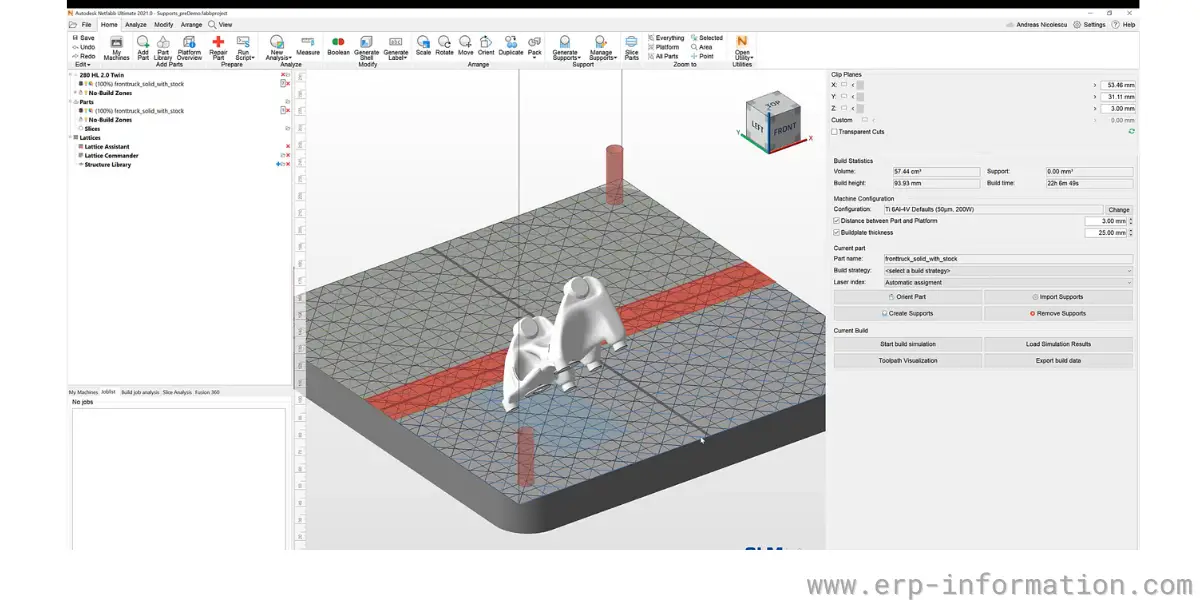This screenshot has height=600, width=1200.
Task: Switch to the Arrange ribbon tab
Action: click(x=191, y=24)
